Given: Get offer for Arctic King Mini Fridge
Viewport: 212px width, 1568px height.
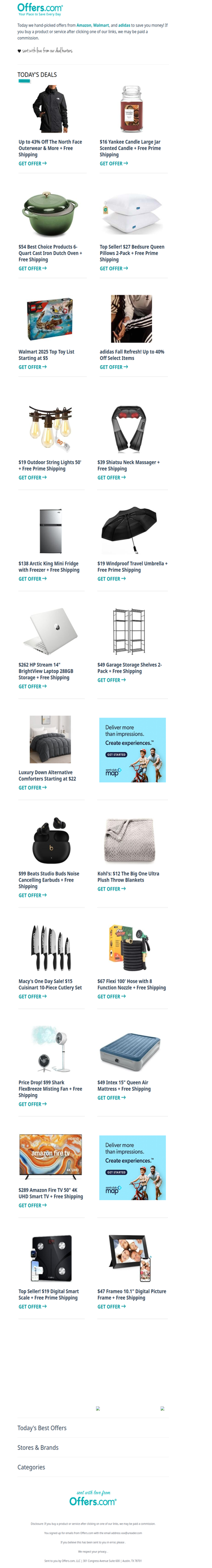Looking at the screenshot, I should click(32, 579).
